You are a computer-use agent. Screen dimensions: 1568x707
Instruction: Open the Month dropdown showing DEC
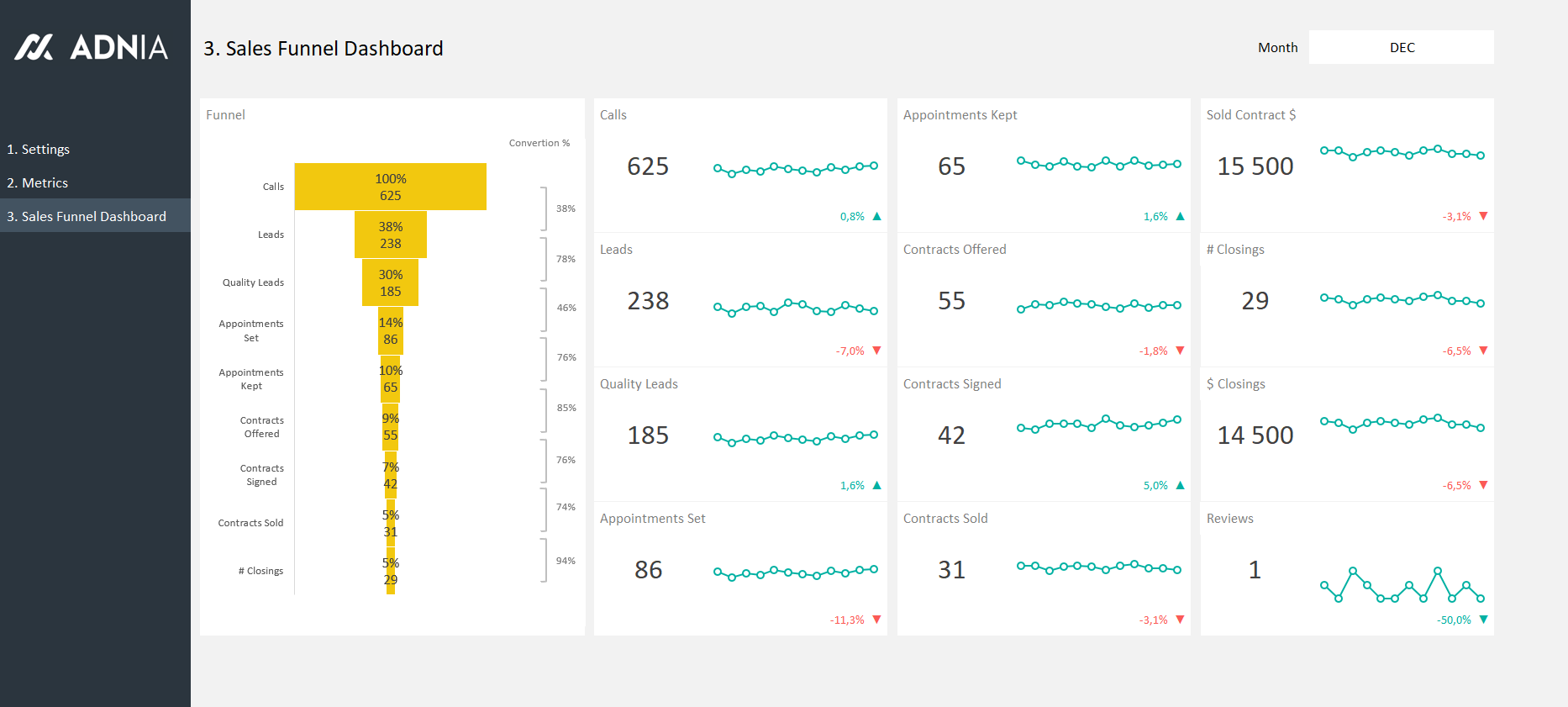[1401, 47]
